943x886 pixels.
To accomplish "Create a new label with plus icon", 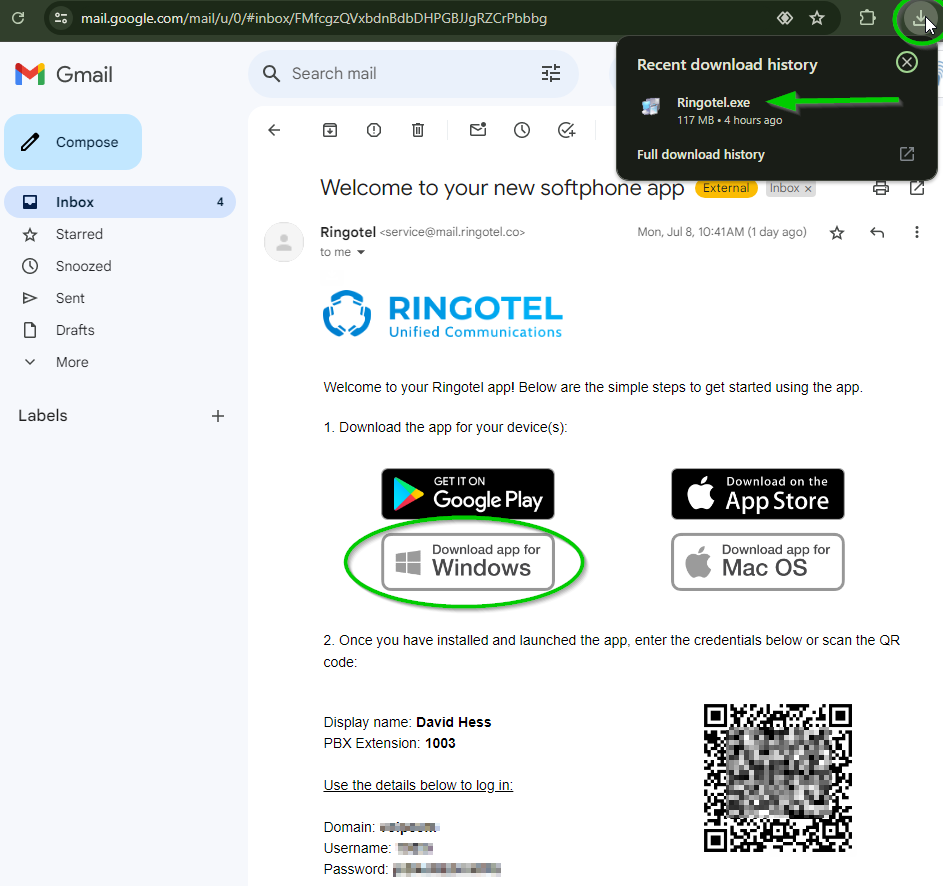I will (218, 416).
